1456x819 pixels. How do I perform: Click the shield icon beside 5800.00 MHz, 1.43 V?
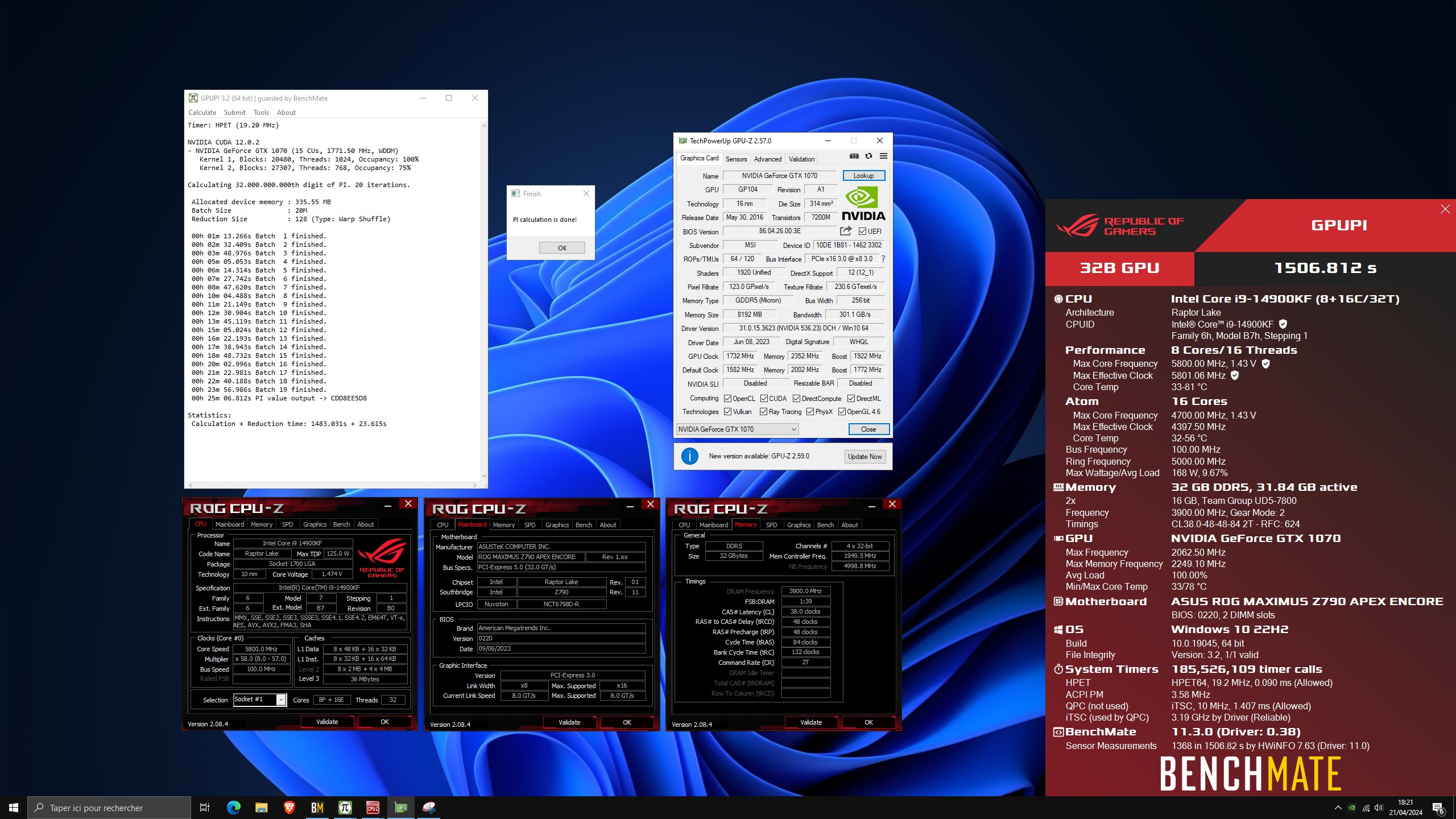pos(1265,363)
